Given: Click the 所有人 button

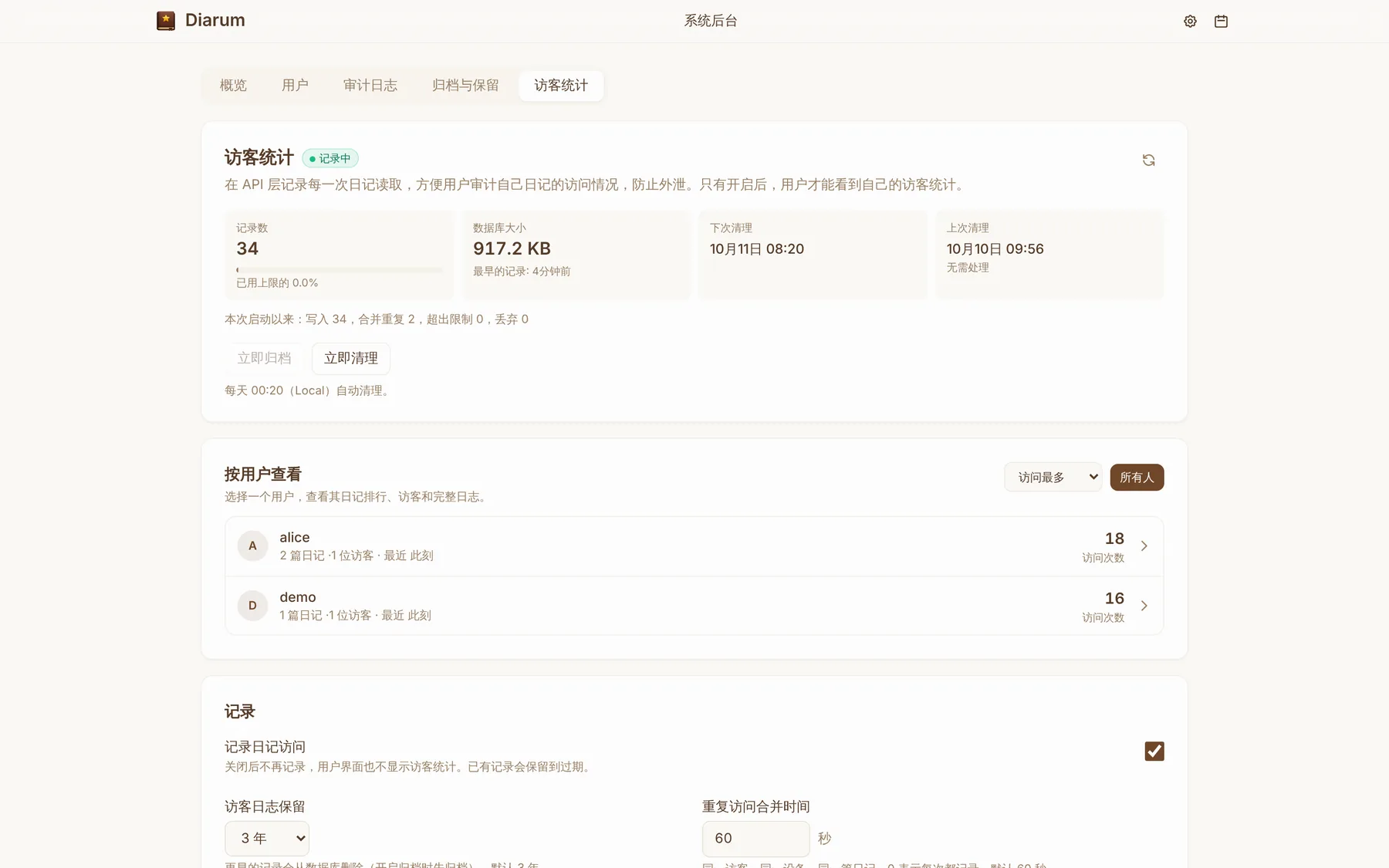Looking at the screenshot, I should click(x=1137, y=478).
